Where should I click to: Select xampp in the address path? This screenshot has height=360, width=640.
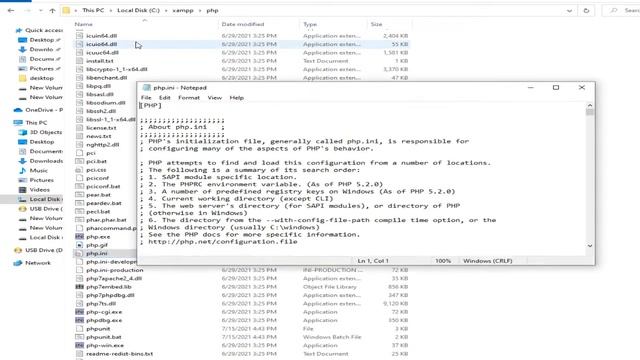[182, 10]
